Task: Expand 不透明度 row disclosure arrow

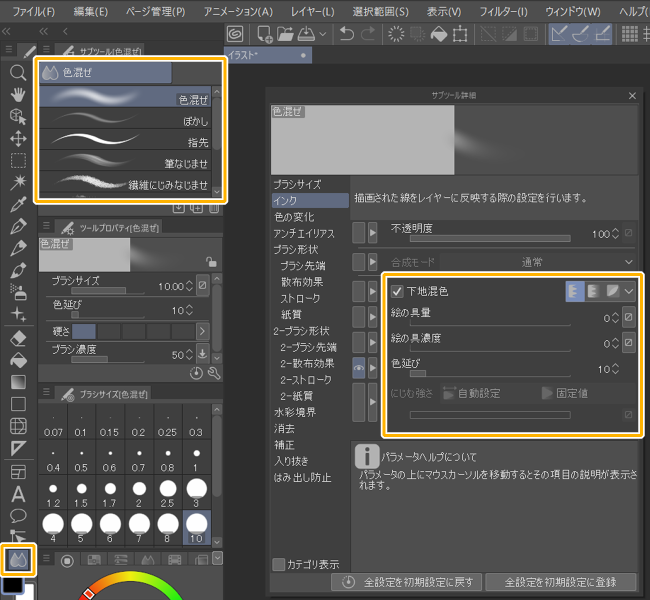Action: pos(373,233)
